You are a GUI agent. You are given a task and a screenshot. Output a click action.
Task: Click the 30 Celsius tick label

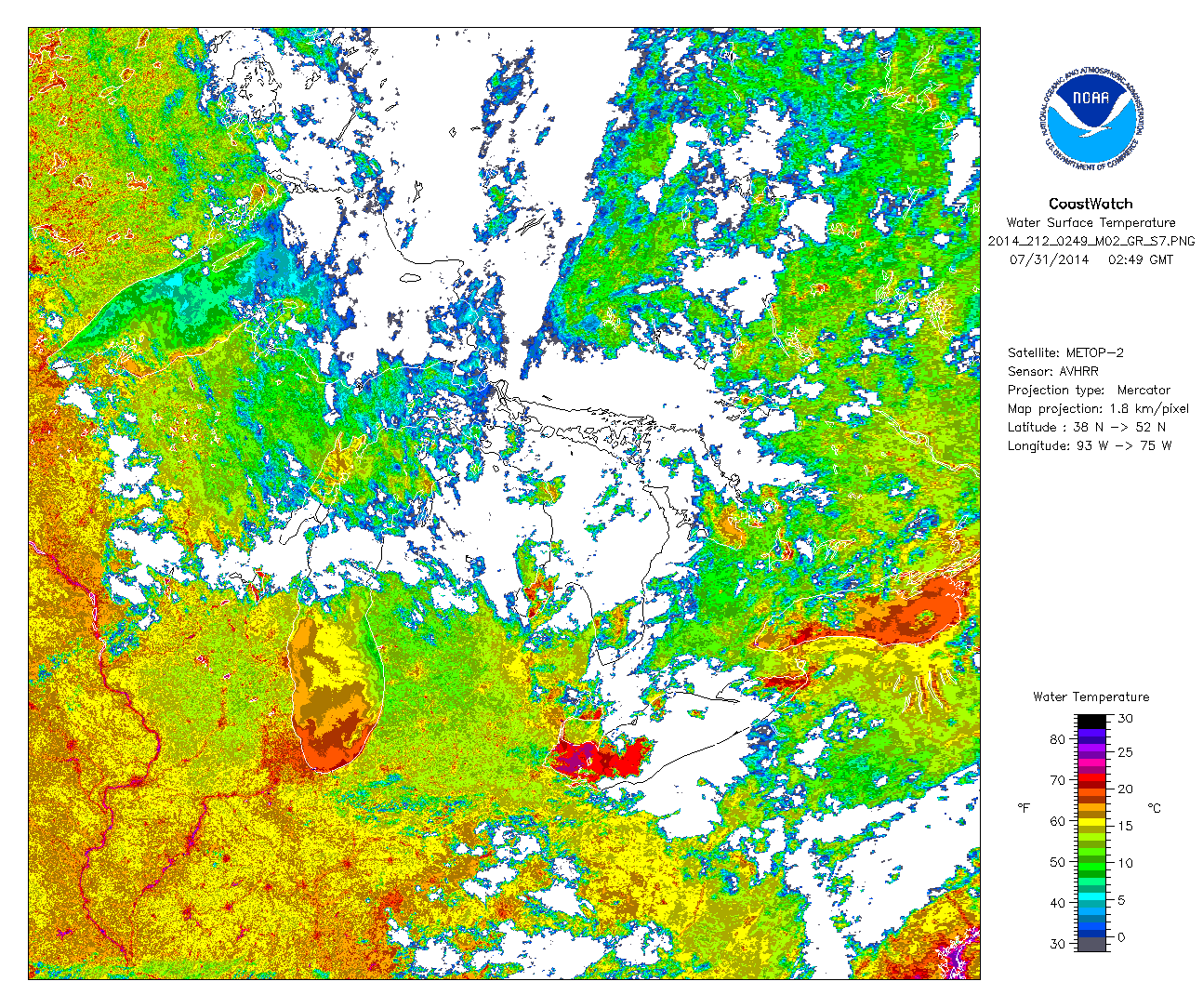coord(1125,719)
